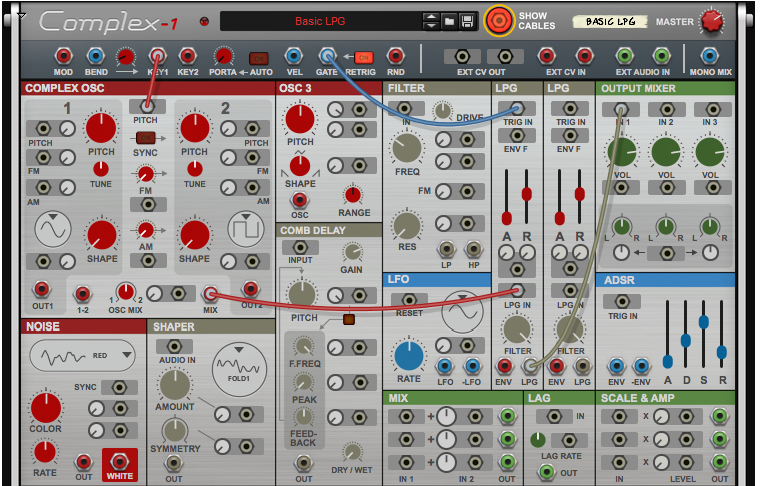This screenshot has height=486, width=760.
Task: Toggle the comb delay pitch orange button
Action: click(x=348, y=319)
